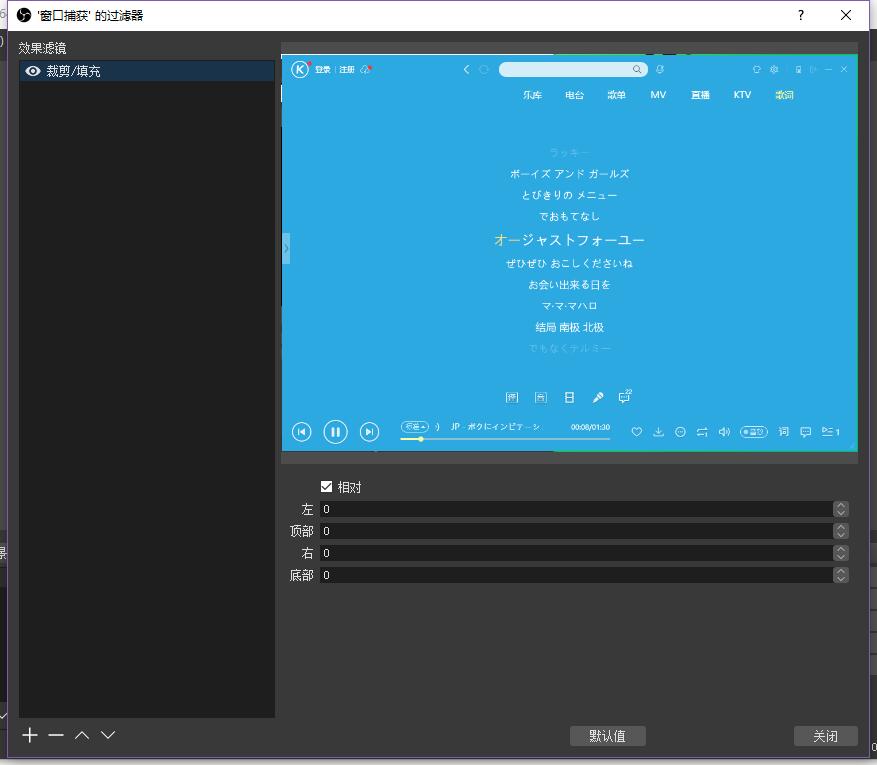This screenshot has width=877, height=765.
Task: Hide the 裁剪/填充 filter with the eye toggle
Action: tap(32, 70)
